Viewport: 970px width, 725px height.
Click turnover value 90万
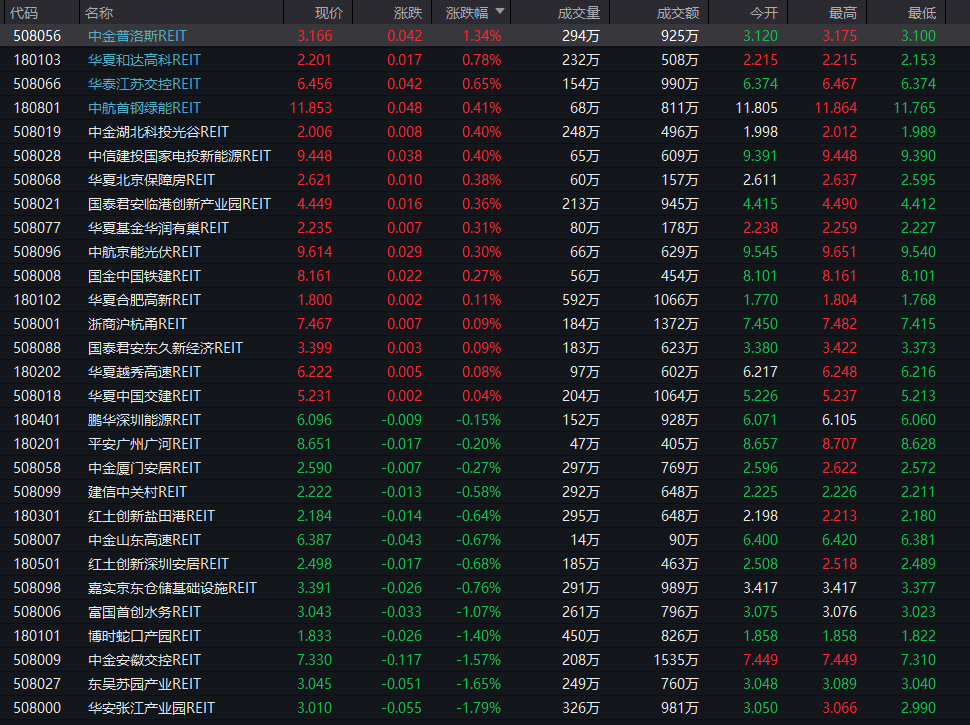tap(684, 540)
